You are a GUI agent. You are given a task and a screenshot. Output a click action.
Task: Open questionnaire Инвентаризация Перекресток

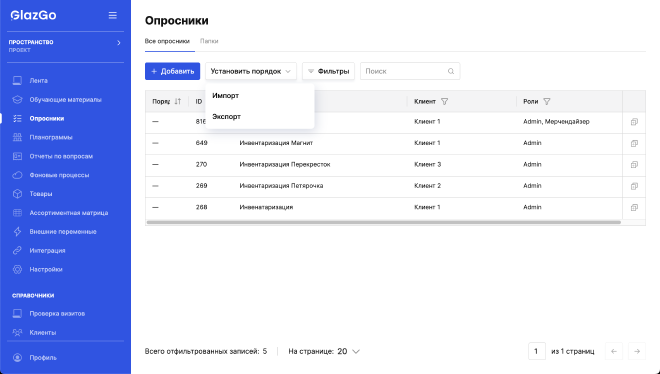point(285,164)
